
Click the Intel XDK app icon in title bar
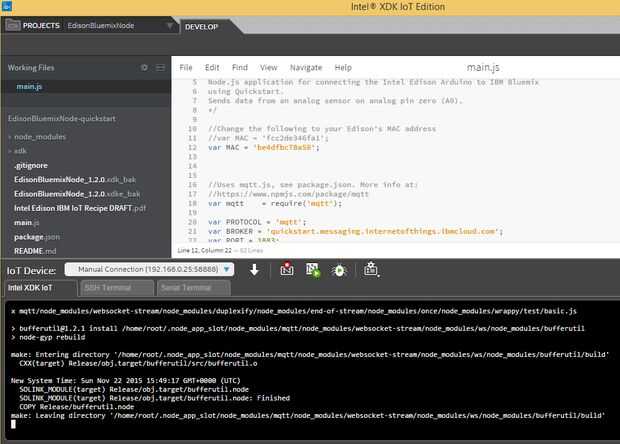tap(7, 6)
